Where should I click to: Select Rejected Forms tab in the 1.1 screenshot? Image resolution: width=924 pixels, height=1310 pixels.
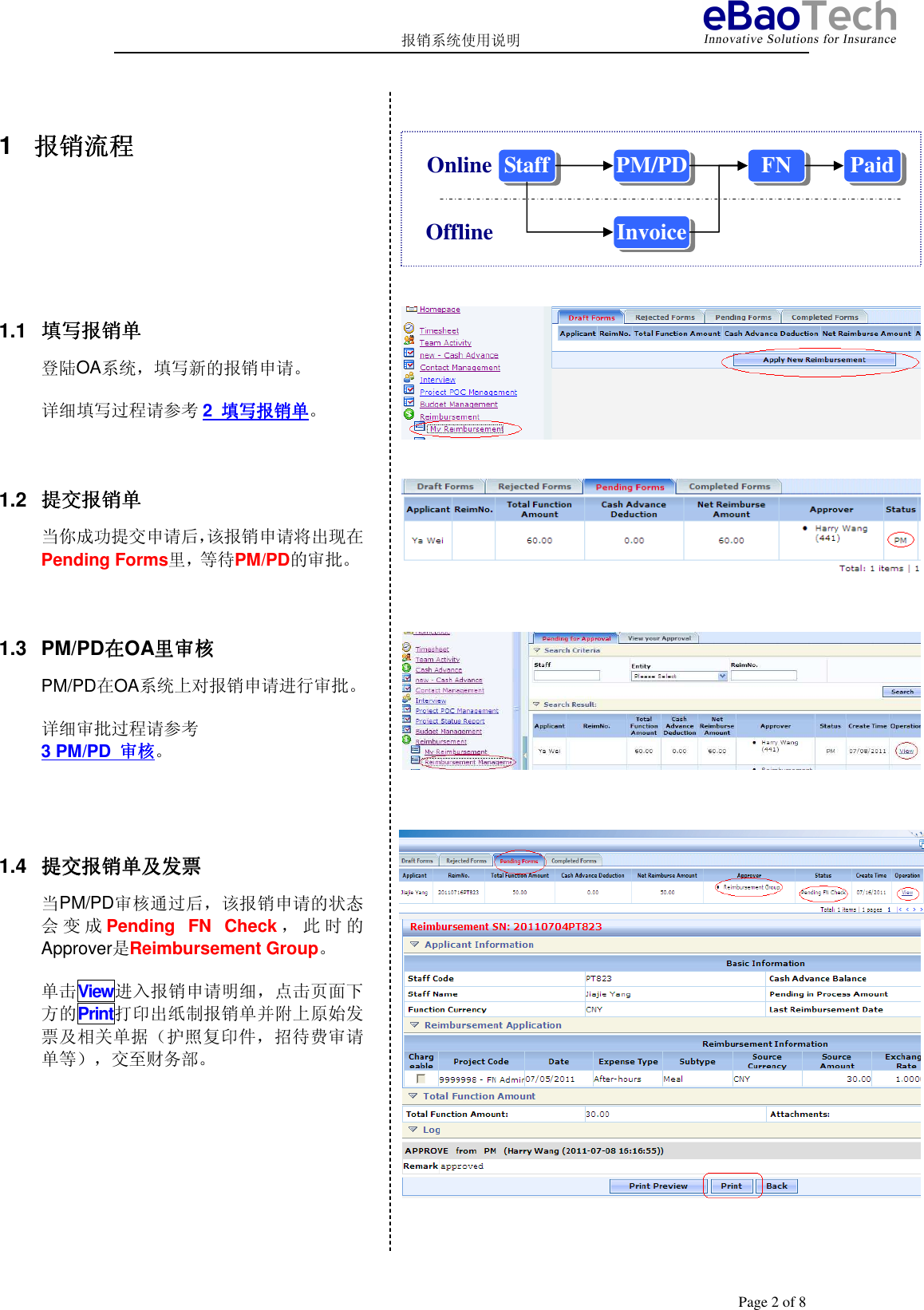tap(665, 318)
